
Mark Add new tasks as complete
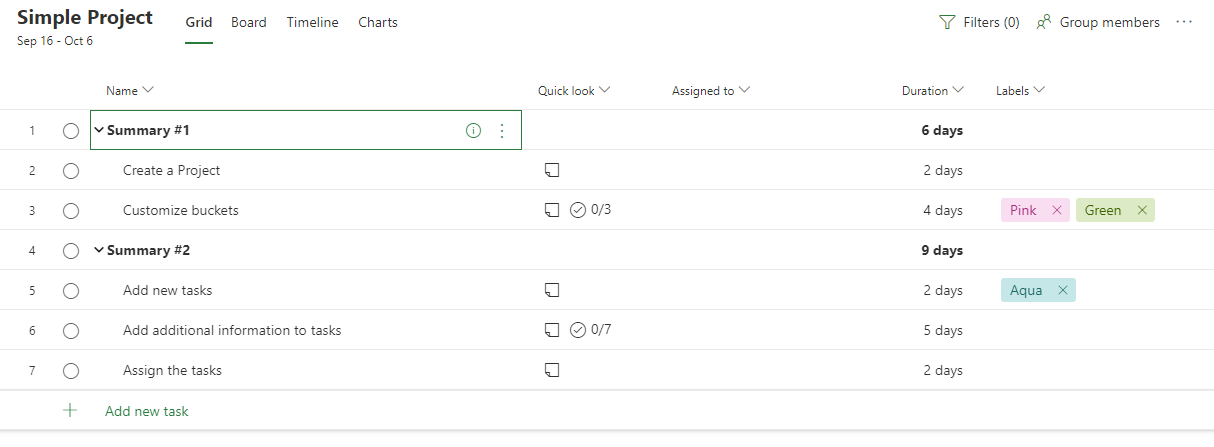[x=70, y=290]
